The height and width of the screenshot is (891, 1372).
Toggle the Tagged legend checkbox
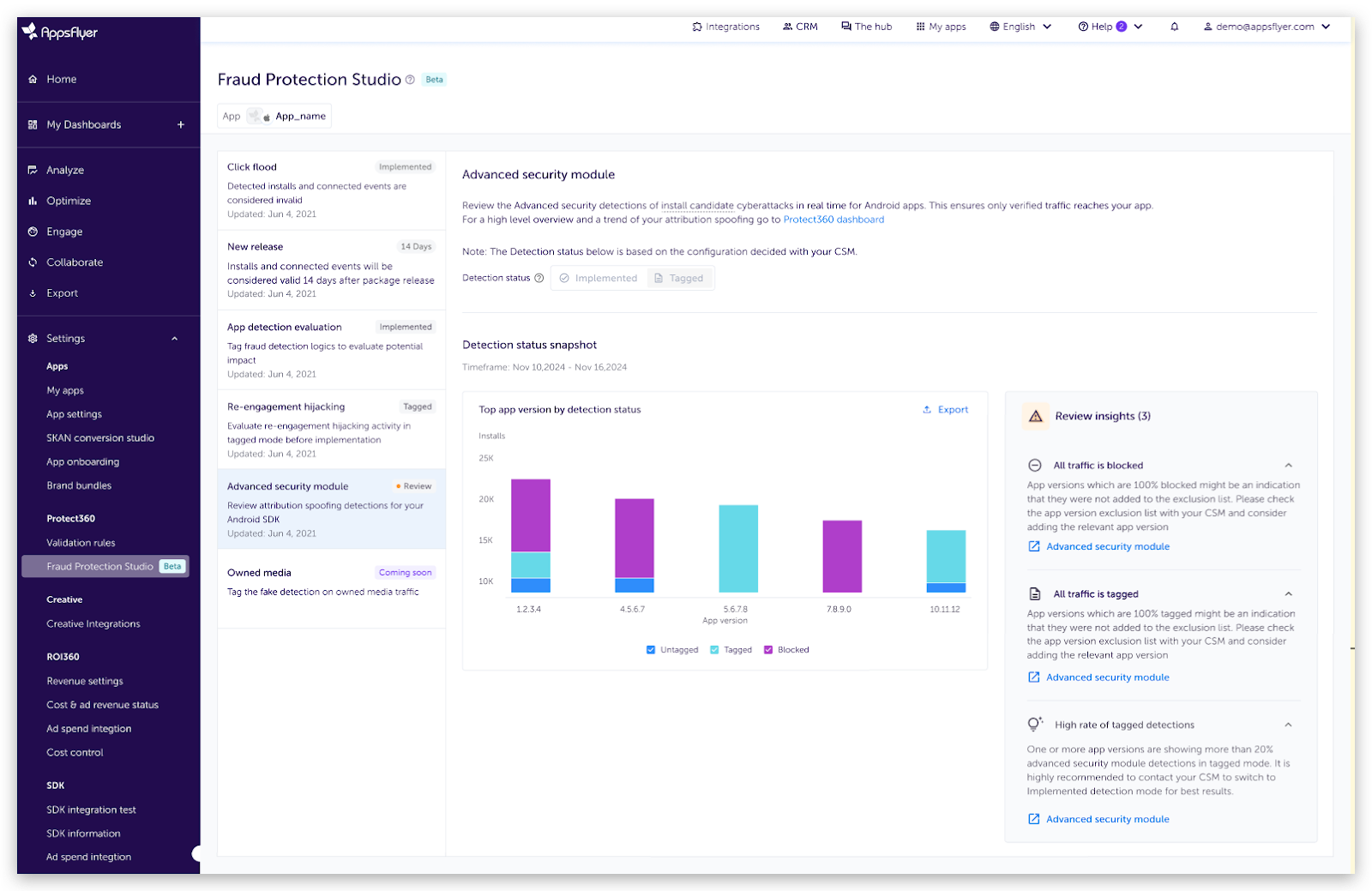pyautogui.click(x=714, y=650)
